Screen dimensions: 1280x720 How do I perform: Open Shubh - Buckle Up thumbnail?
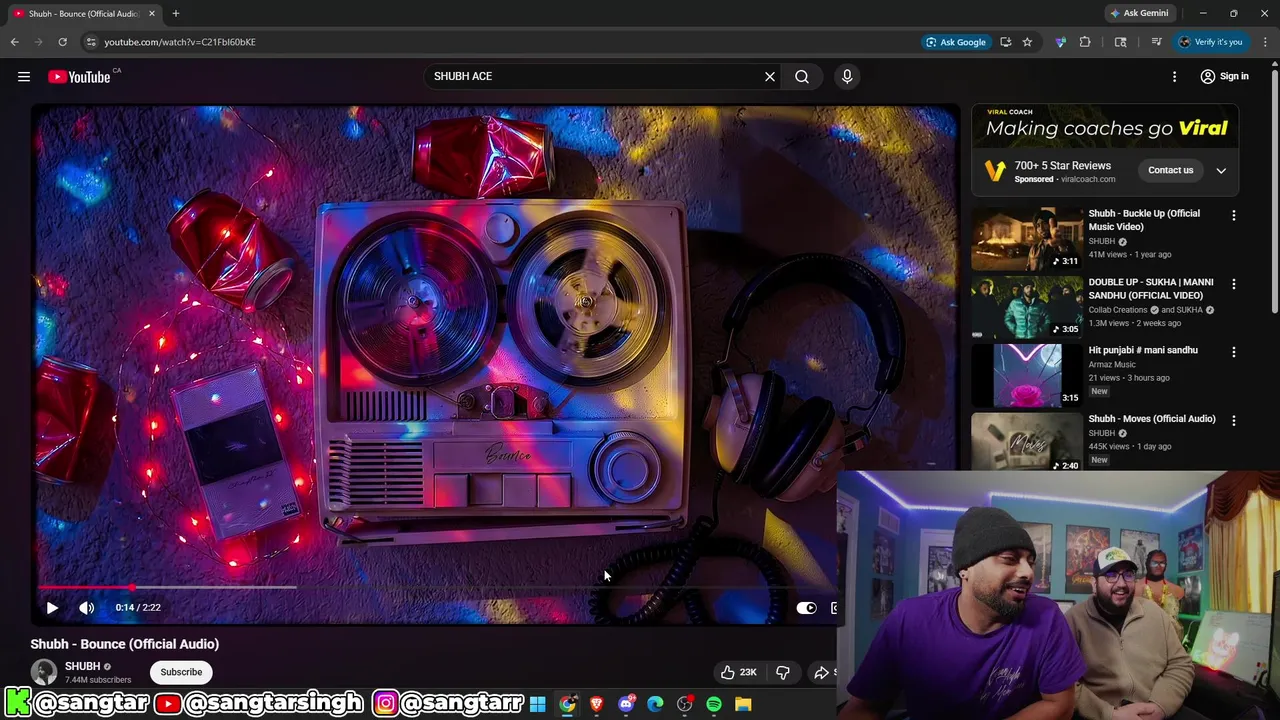[x=1027, y=239]
